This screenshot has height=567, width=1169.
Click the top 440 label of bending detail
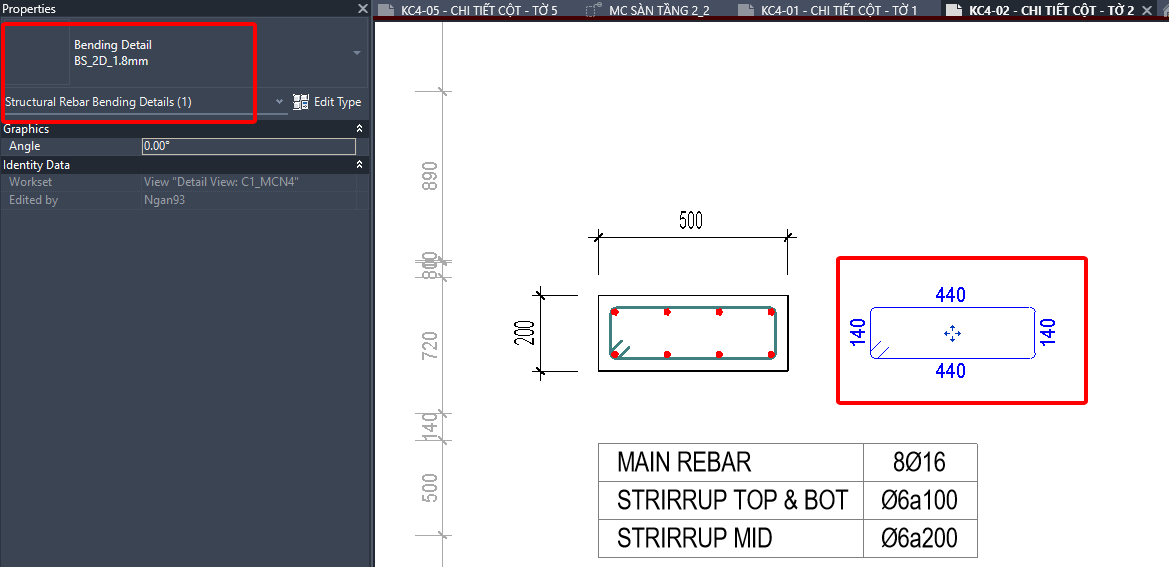[x=951, y=295]
